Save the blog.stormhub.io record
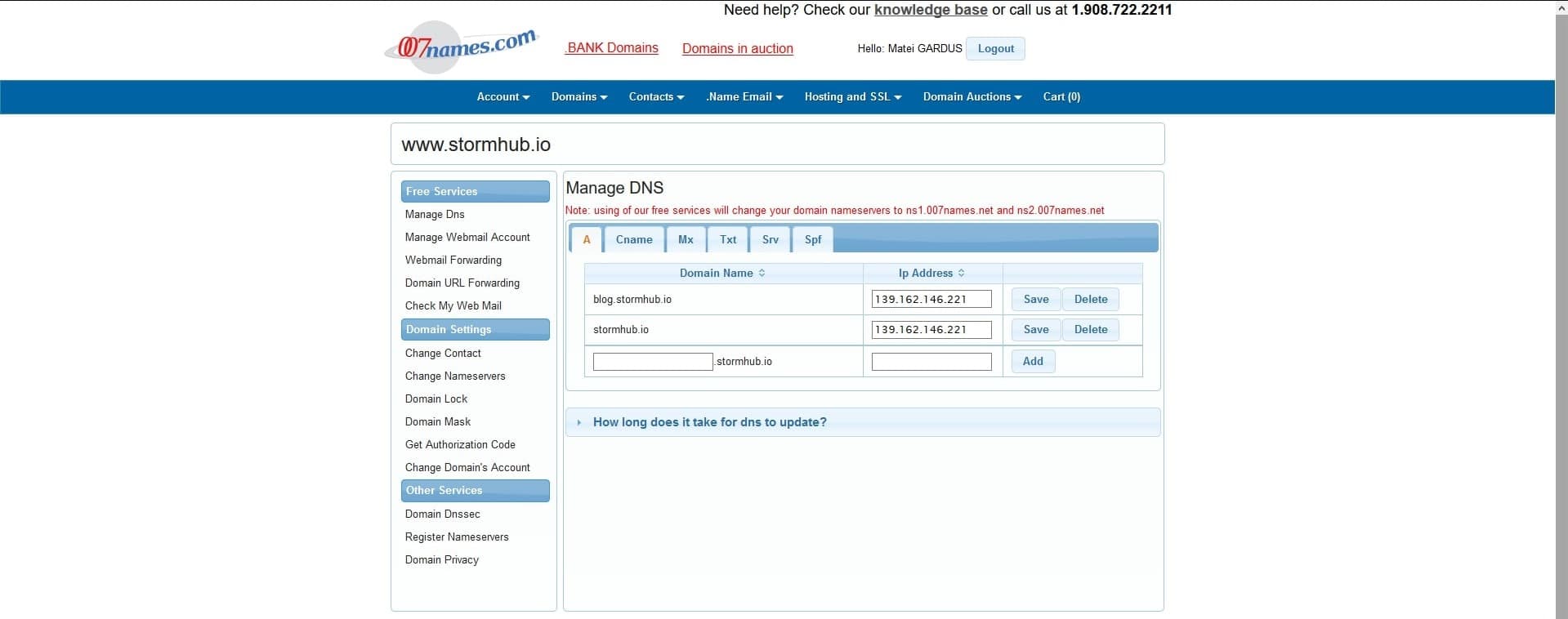 tap(1036, 299)
